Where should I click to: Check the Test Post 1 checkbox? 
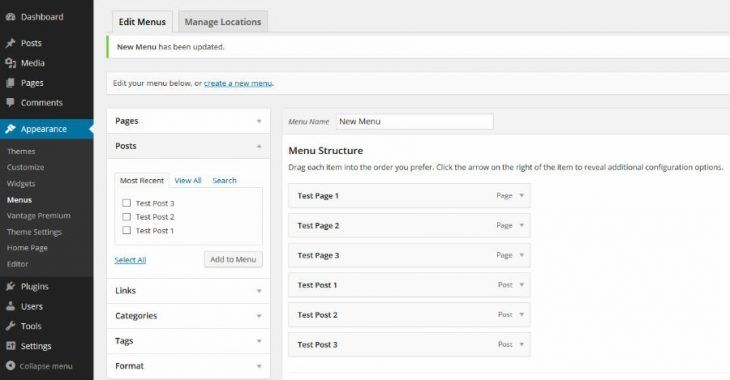(x=126, y=230)
